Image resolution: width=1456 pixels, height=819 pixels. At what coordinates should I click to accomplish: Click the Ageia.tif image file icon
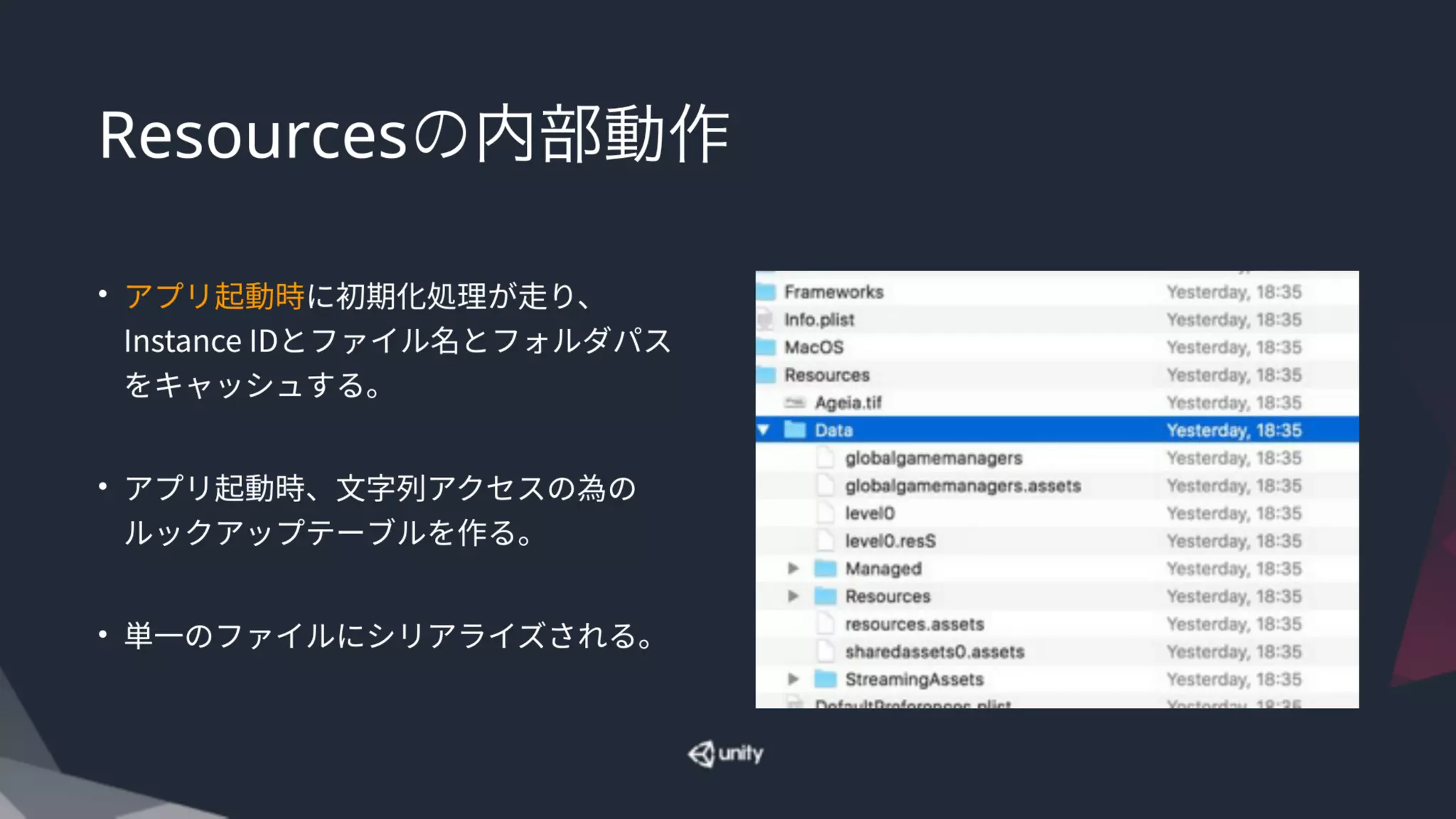point(795,402)
